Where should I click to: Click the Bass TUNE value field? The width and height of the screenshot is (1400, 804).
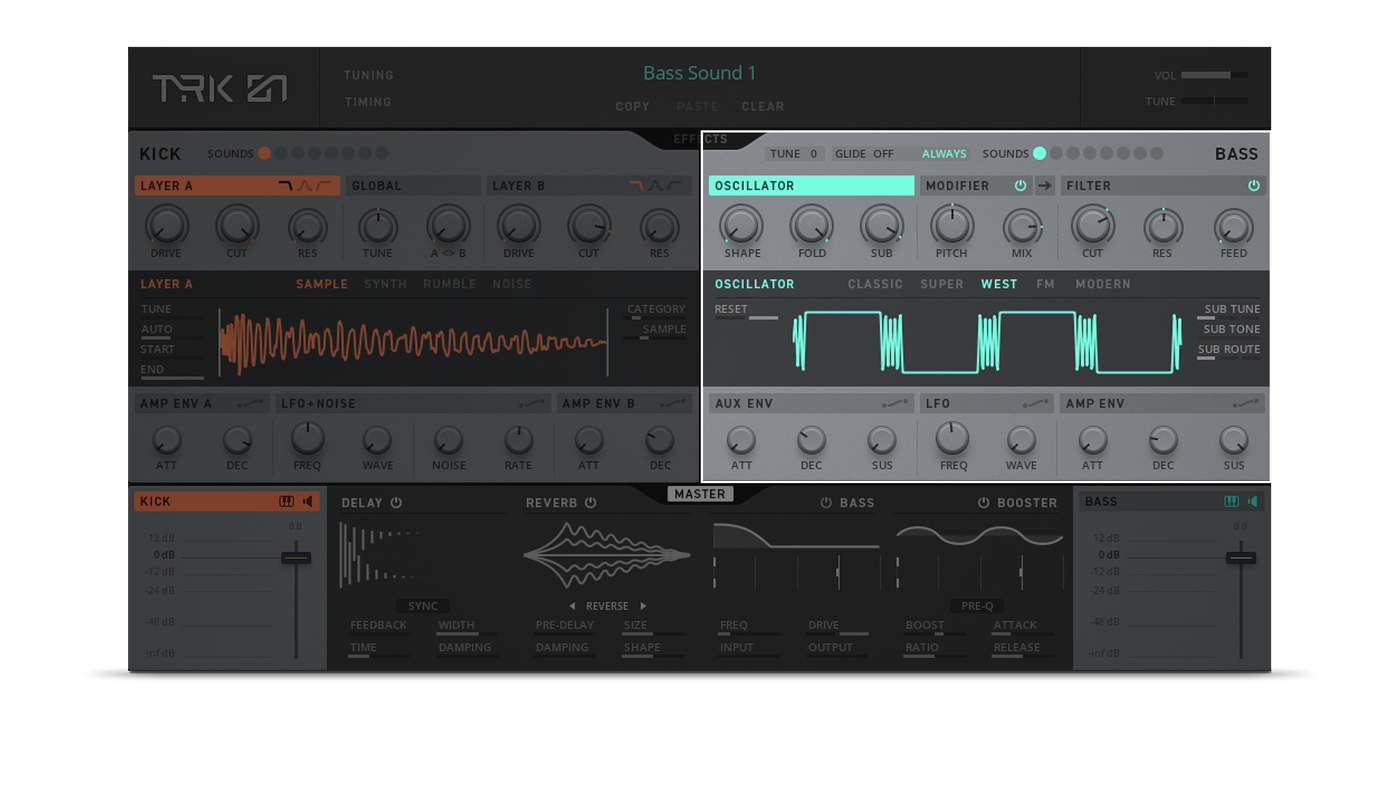tap(796, 154)
